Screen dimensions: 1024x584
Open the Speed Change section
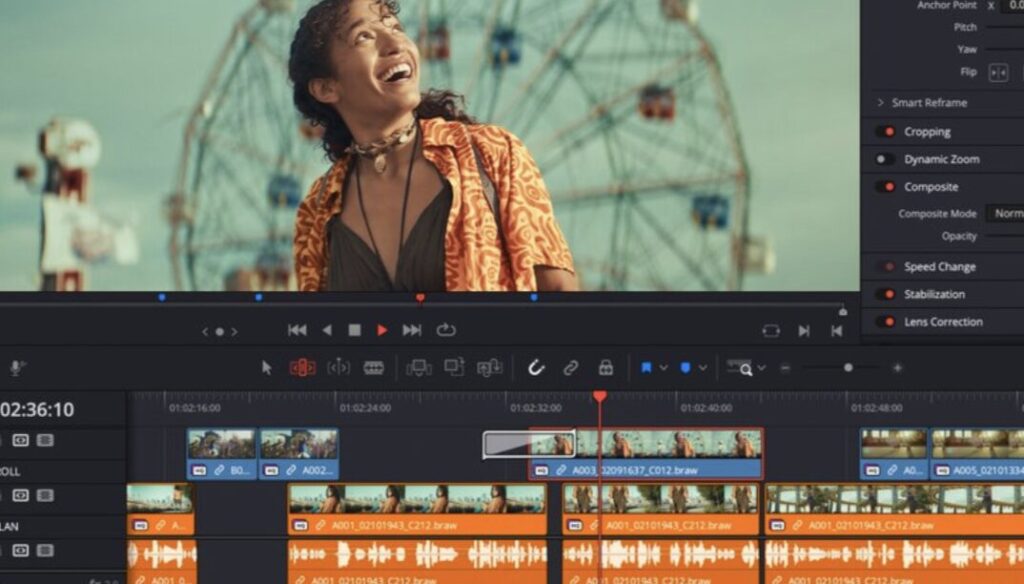(939, 267)
